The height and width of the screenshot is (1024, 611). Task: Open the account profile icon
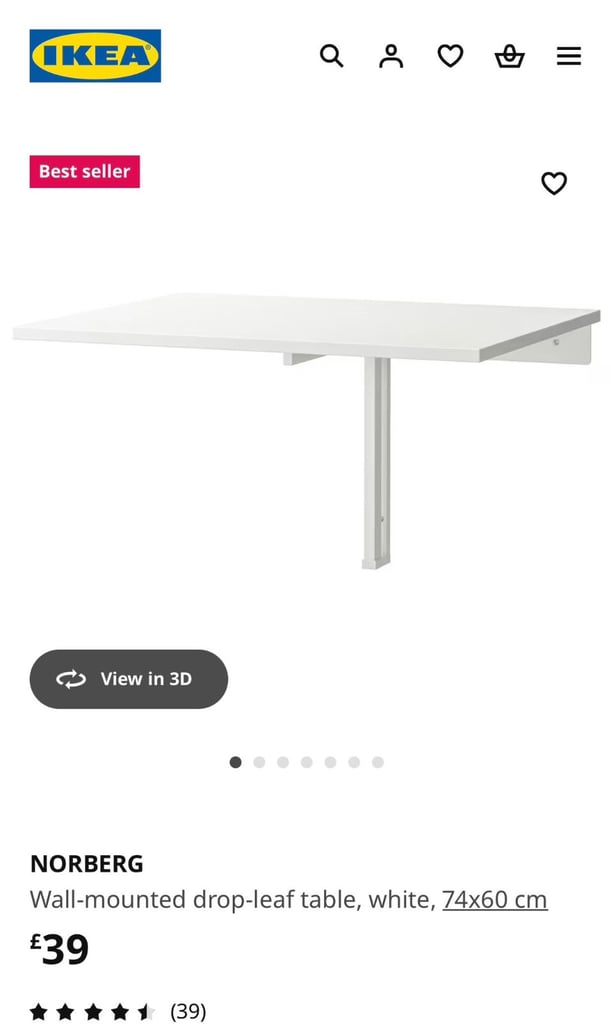(x=391, y=56)
